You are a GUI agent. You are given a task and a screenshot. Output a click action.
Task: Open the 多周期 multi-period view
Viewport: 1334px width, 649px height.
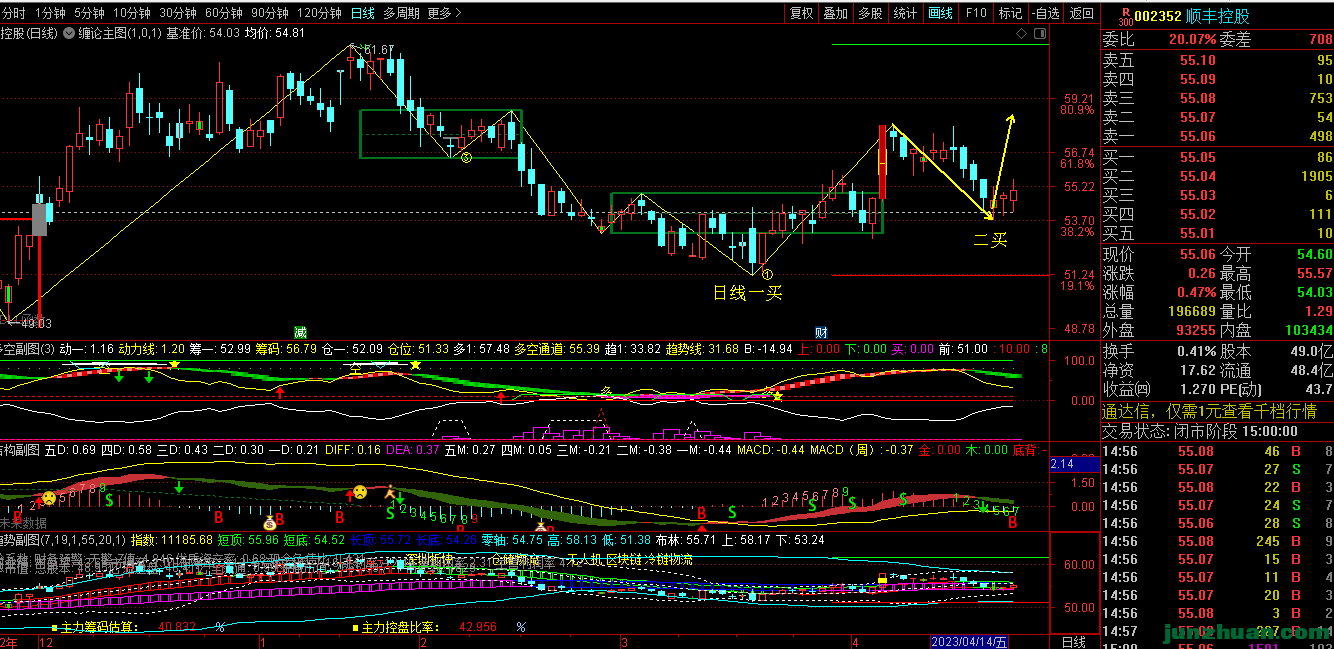[x=401, y=13]
